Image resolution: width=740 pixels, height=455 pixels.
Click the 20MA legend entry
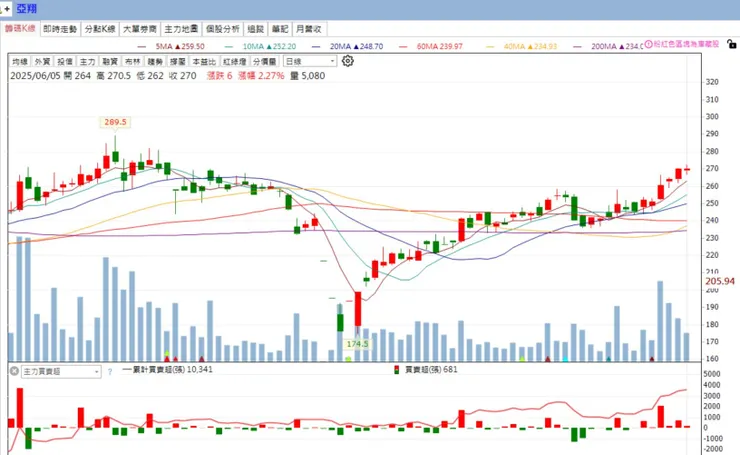click(x=348, y=46)
